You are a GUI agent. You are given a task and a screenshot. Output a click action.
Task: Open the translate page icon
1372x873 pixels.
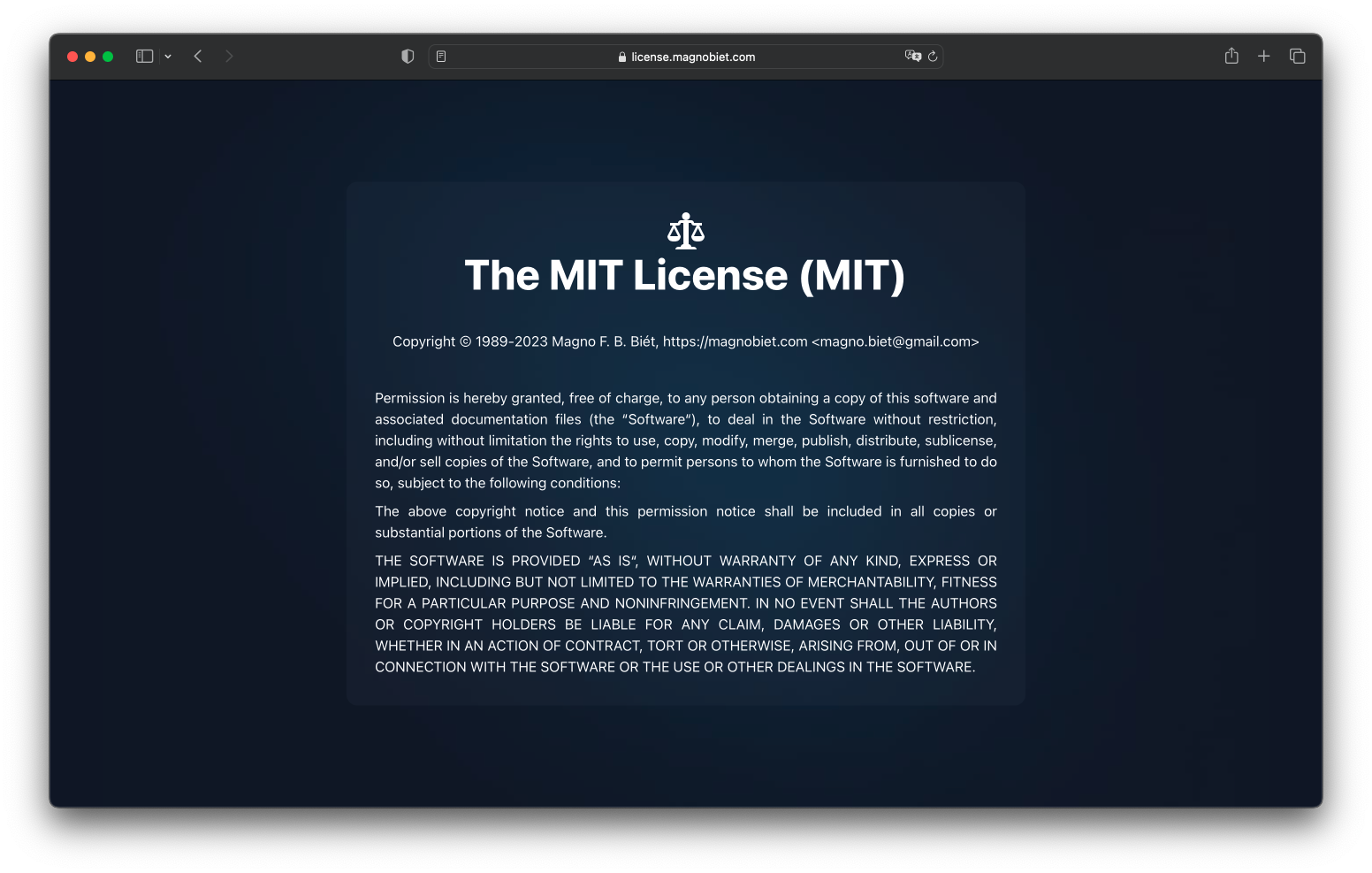913,56
